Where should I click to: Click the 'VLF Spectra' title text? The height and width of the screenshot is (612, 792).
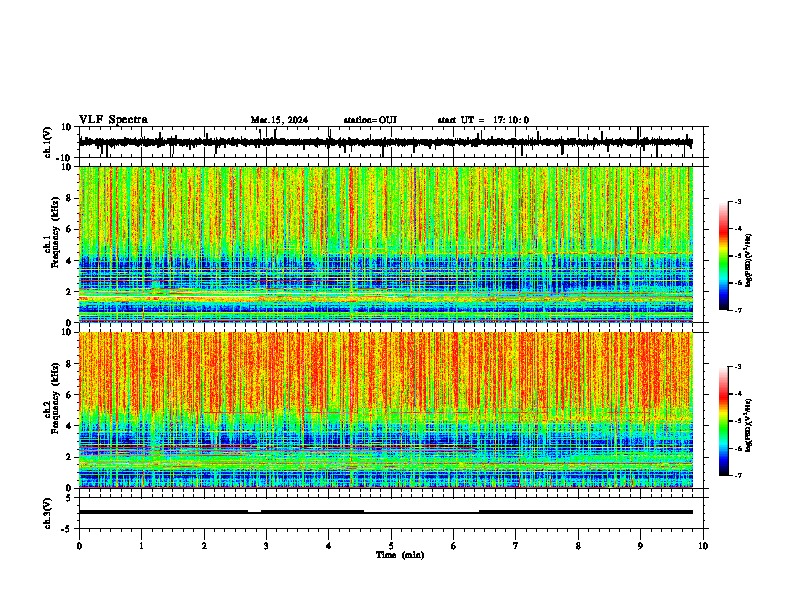tap(113, 119)
